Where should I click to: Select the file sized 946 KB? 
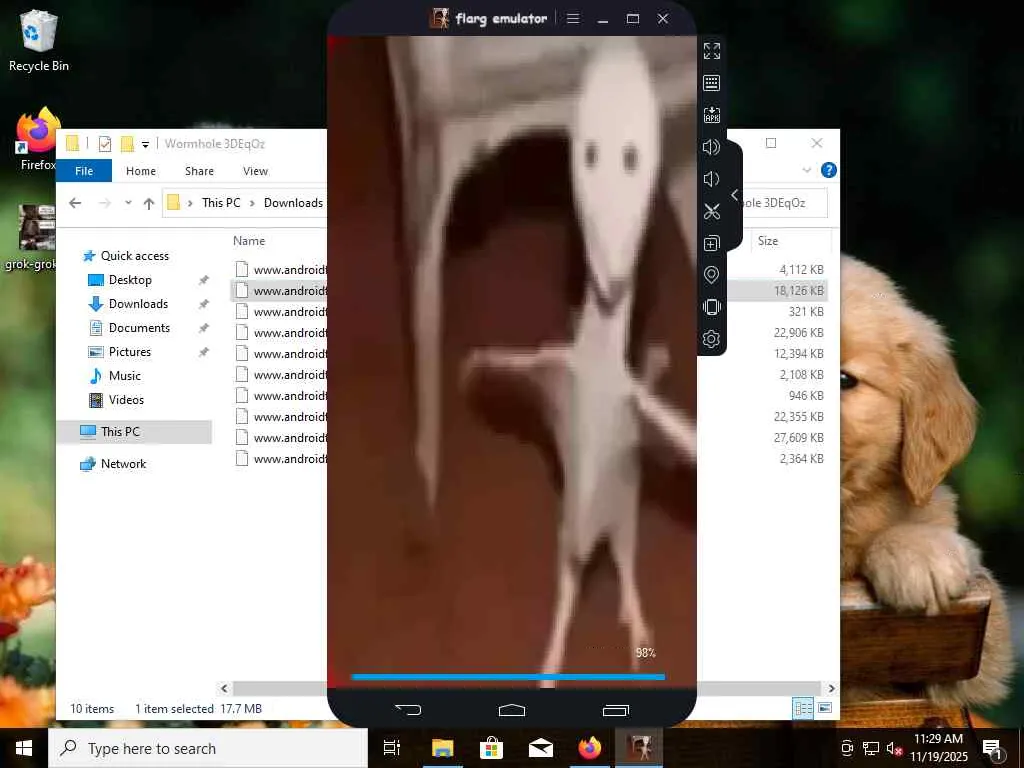[529, 395]
